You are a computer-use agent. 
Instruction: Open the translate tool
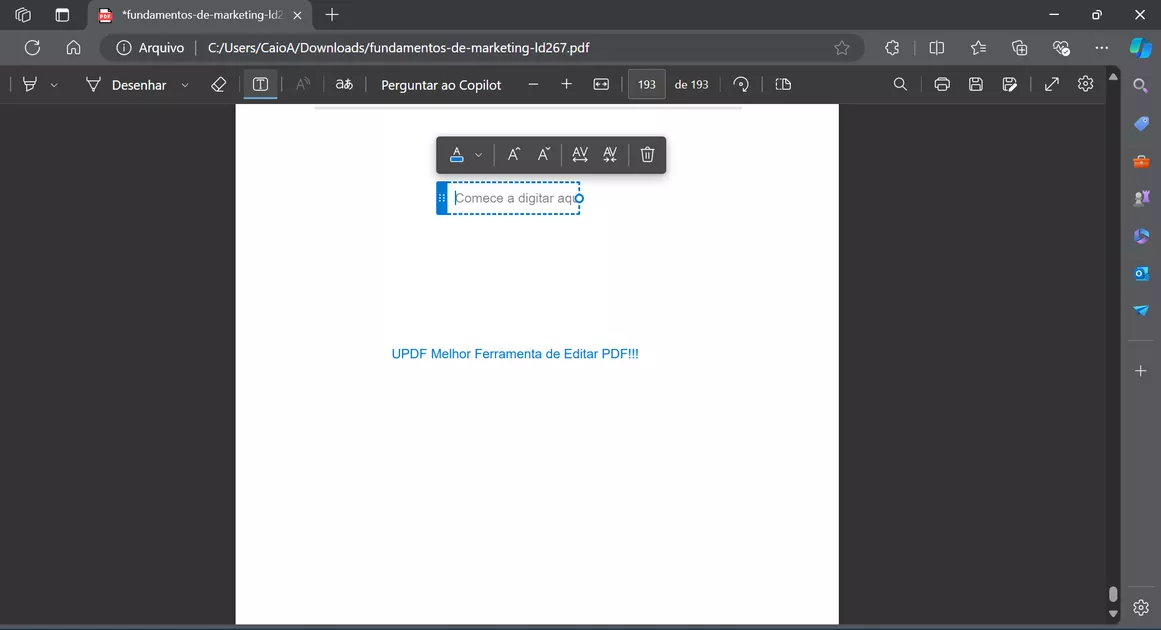(344, 85)
